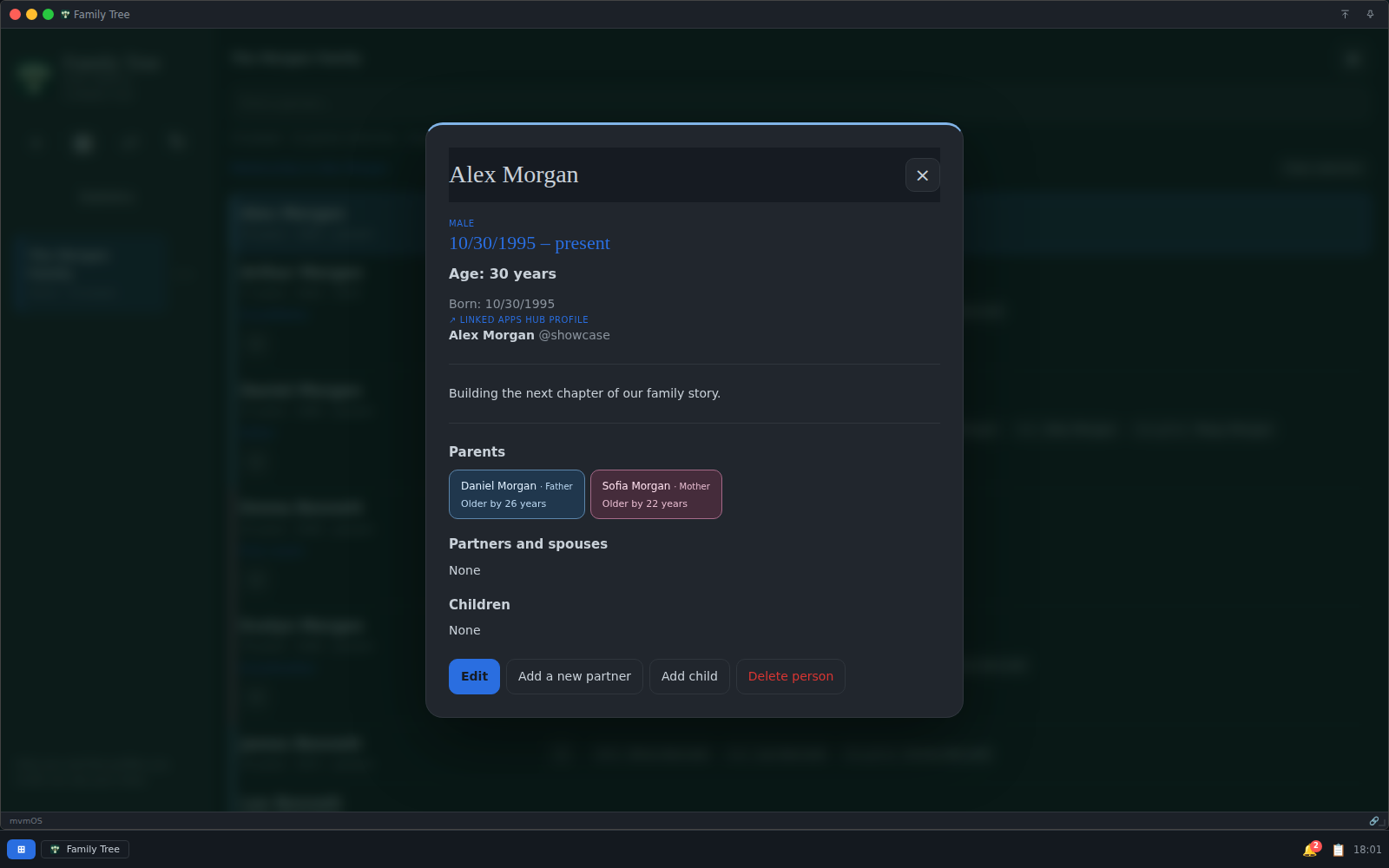Screen dimensions: 1389x868
Task: Open Linked Apps Hub Profile link
Action: coord(519,319)
